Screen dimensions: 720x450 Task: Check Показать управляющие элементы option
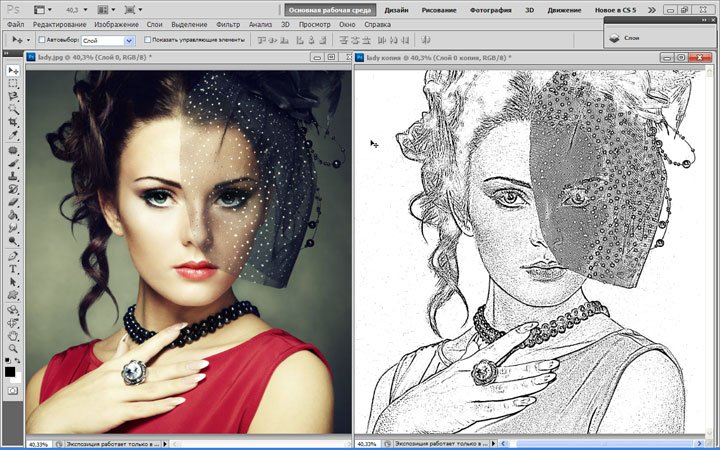click(149, 40)
